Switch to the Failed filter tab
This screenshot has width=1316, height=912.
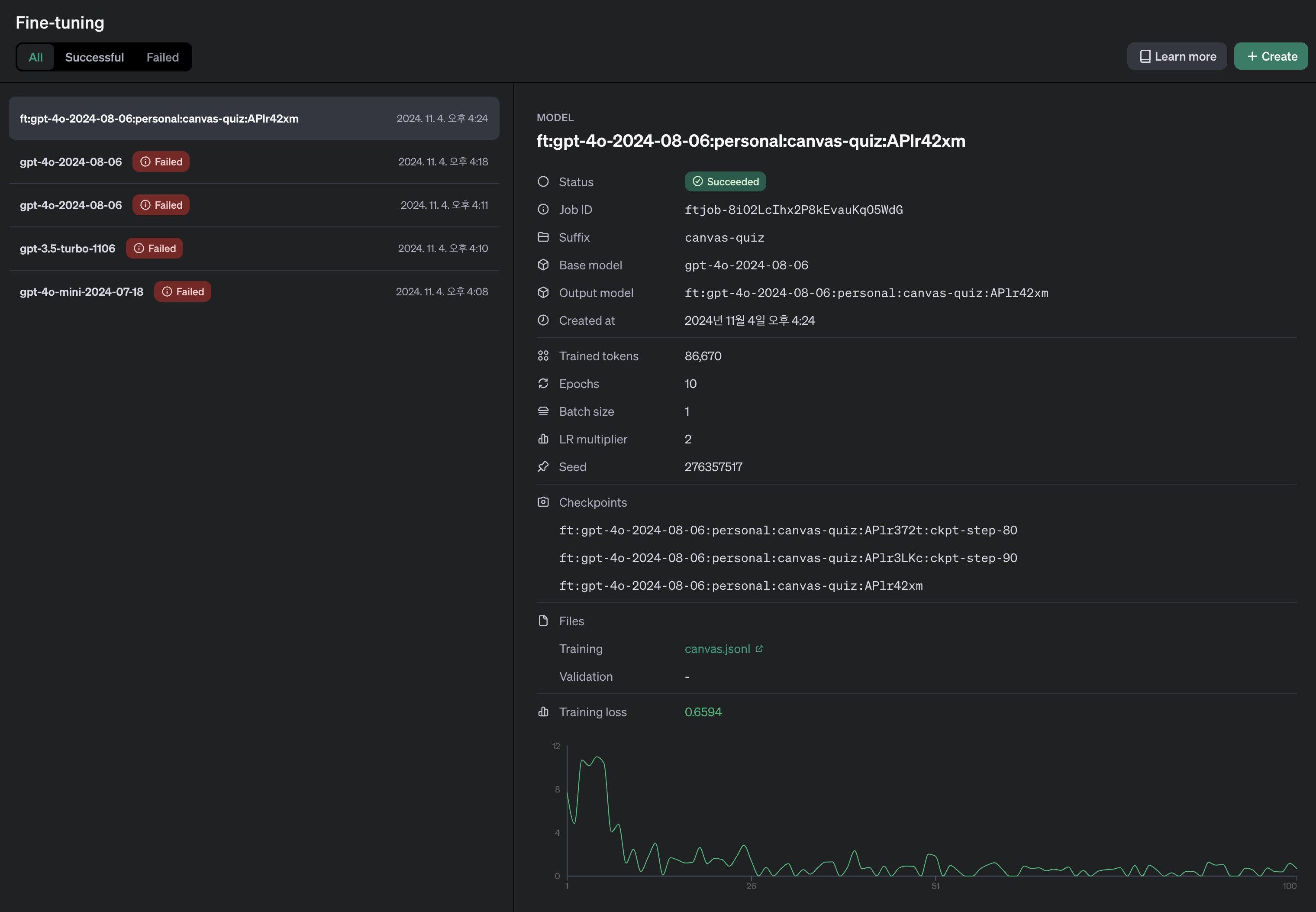point(162,57)
